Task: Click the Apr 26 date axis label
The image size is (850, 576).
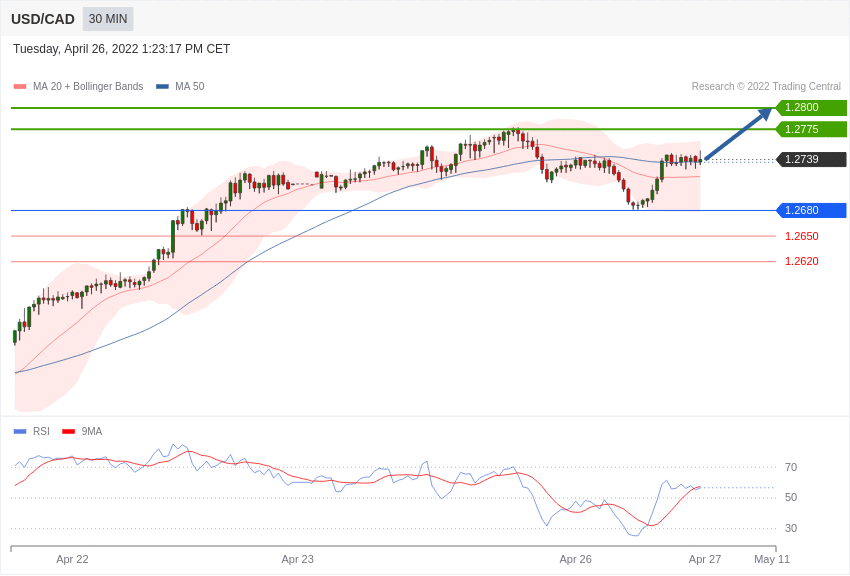Action: coord(575,559)
